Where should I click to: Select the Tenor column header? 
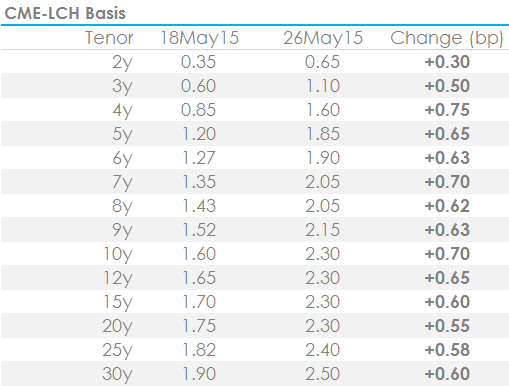109,38
